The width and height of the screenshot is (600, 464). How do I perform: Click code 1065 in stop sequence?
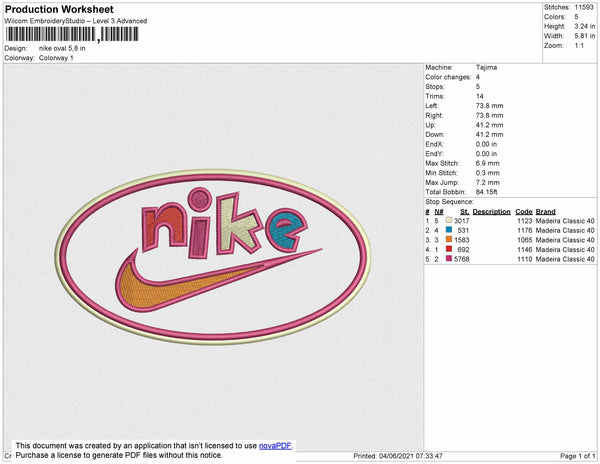pos(525,240)
